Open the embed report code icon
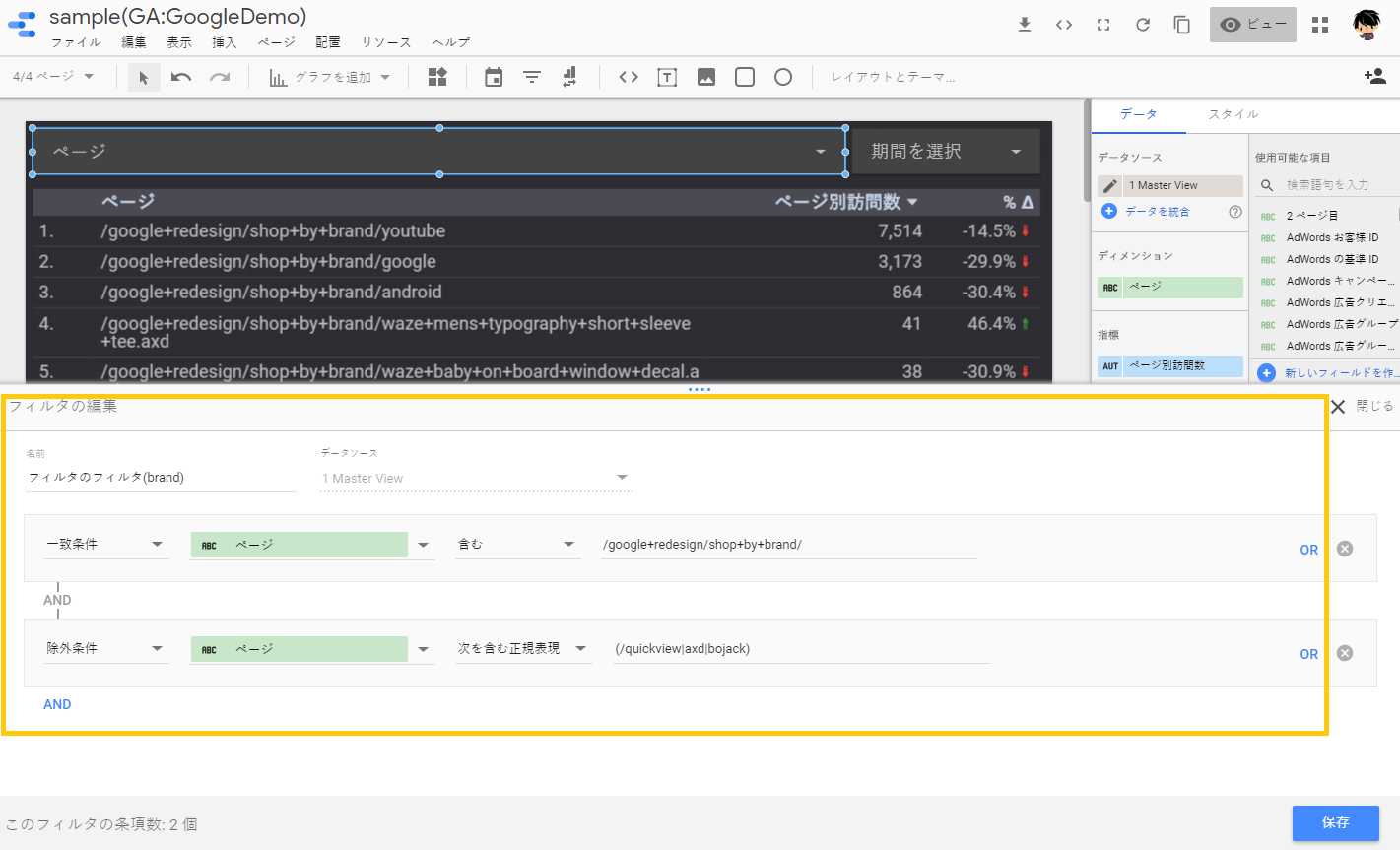 (x=1064, y=25)
